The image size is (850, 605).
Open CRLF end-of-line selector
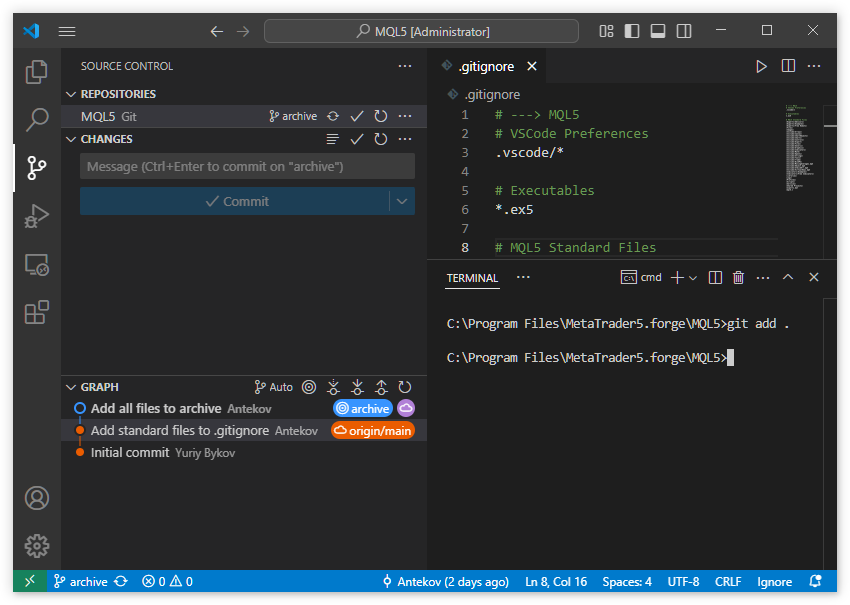(x=727, y=581)
